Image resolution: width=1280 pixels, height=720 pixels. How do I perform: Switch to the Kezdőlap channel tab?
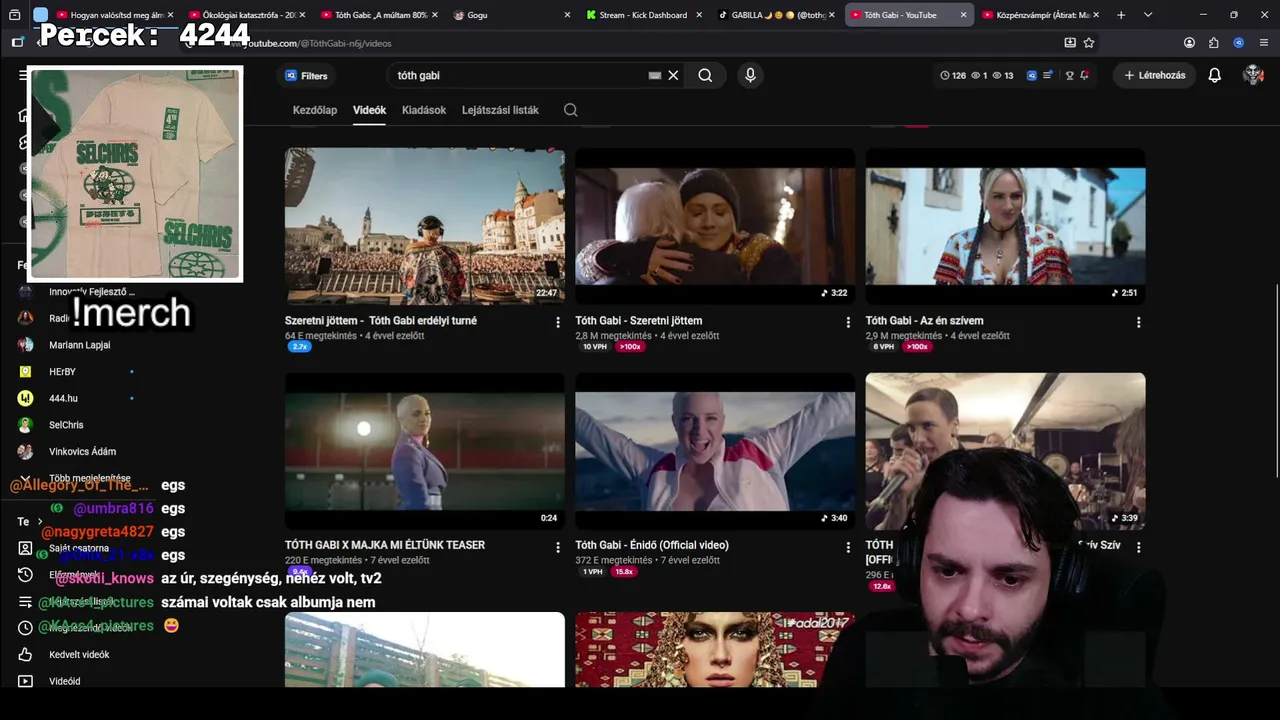click(315, 110)
